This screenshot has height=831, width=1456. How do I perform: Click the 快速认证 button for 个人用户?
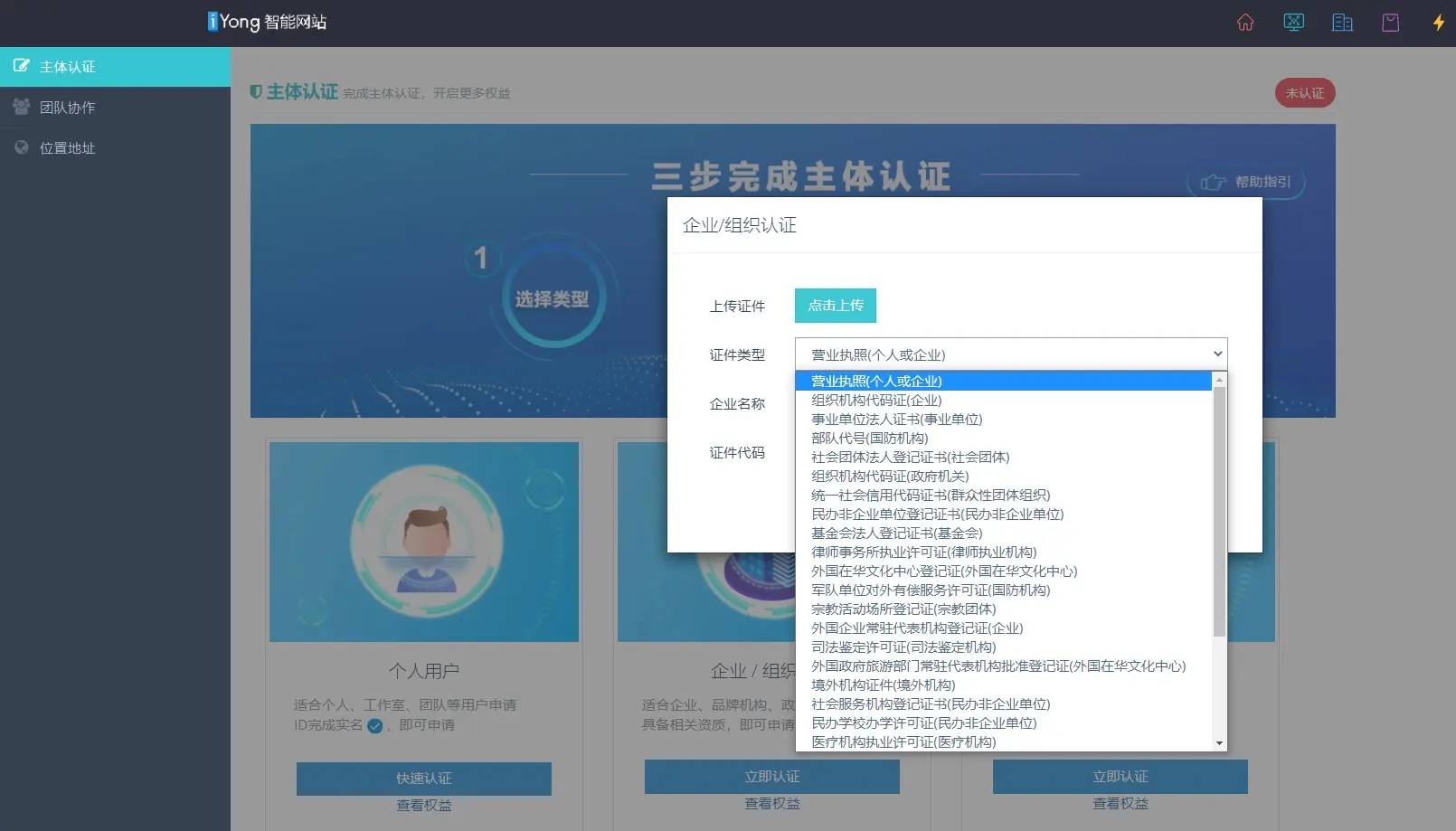pyautogui.click(x=423, y=779)
